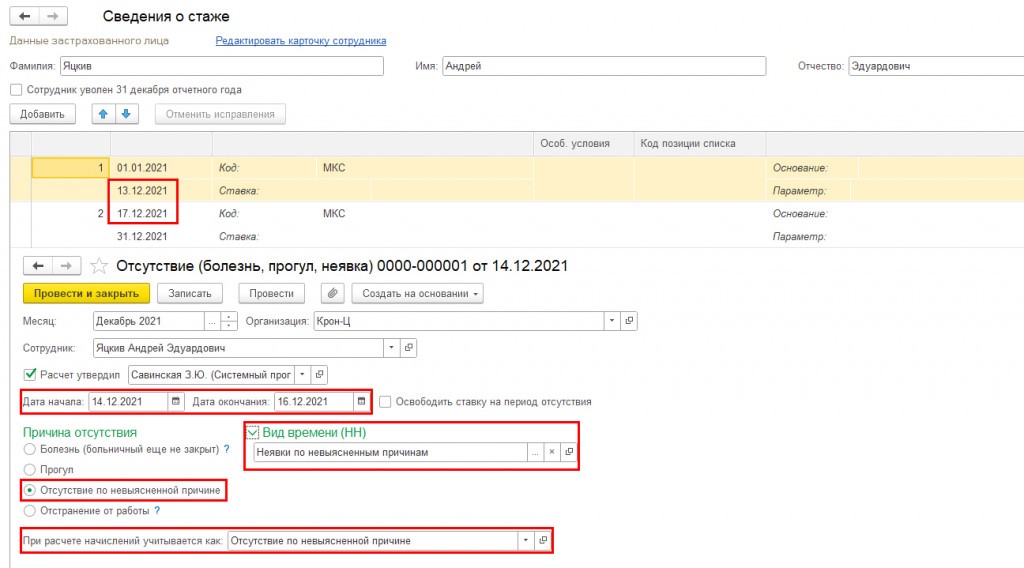
Task: Open calendar picker for Дата окончания
Action: (359, 402)
